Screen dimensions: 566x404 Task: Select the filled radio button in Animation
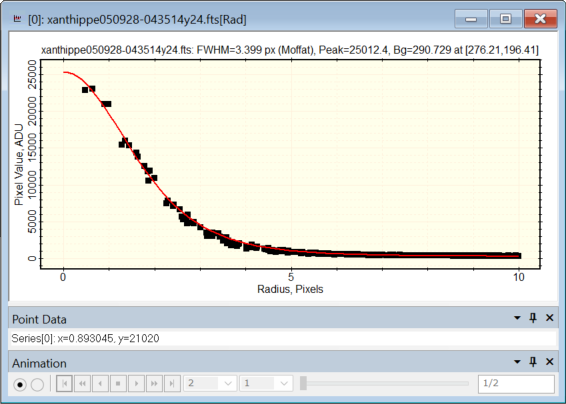(20, 385)
